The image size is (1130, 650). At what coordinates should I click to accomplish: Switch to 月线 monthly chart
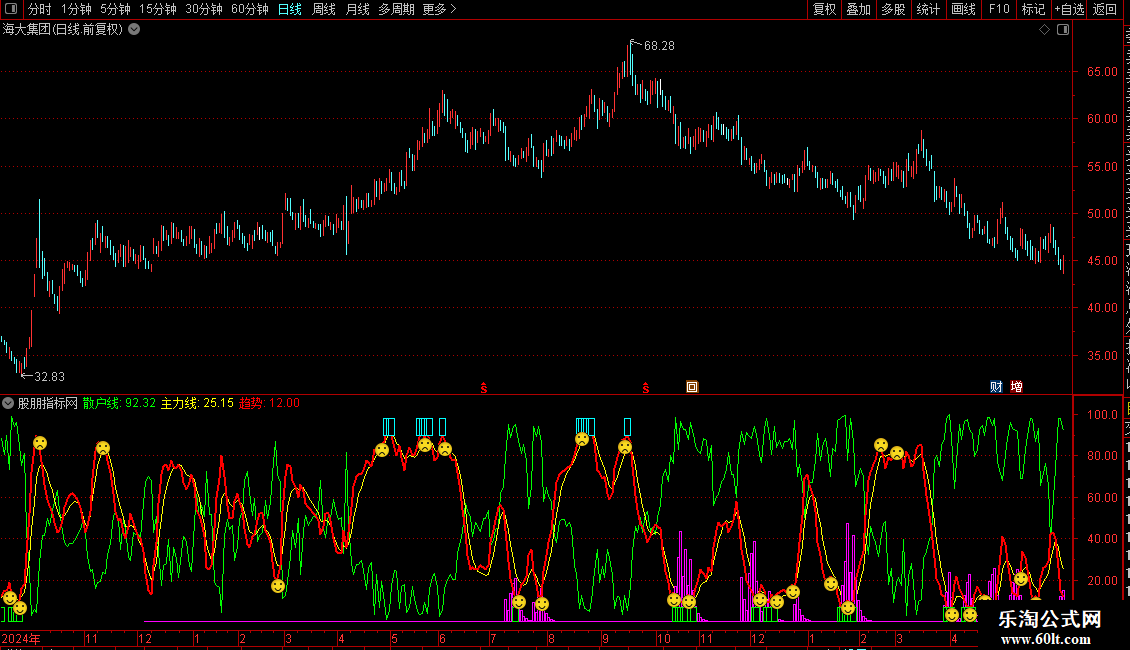click(x=357, y=9)
